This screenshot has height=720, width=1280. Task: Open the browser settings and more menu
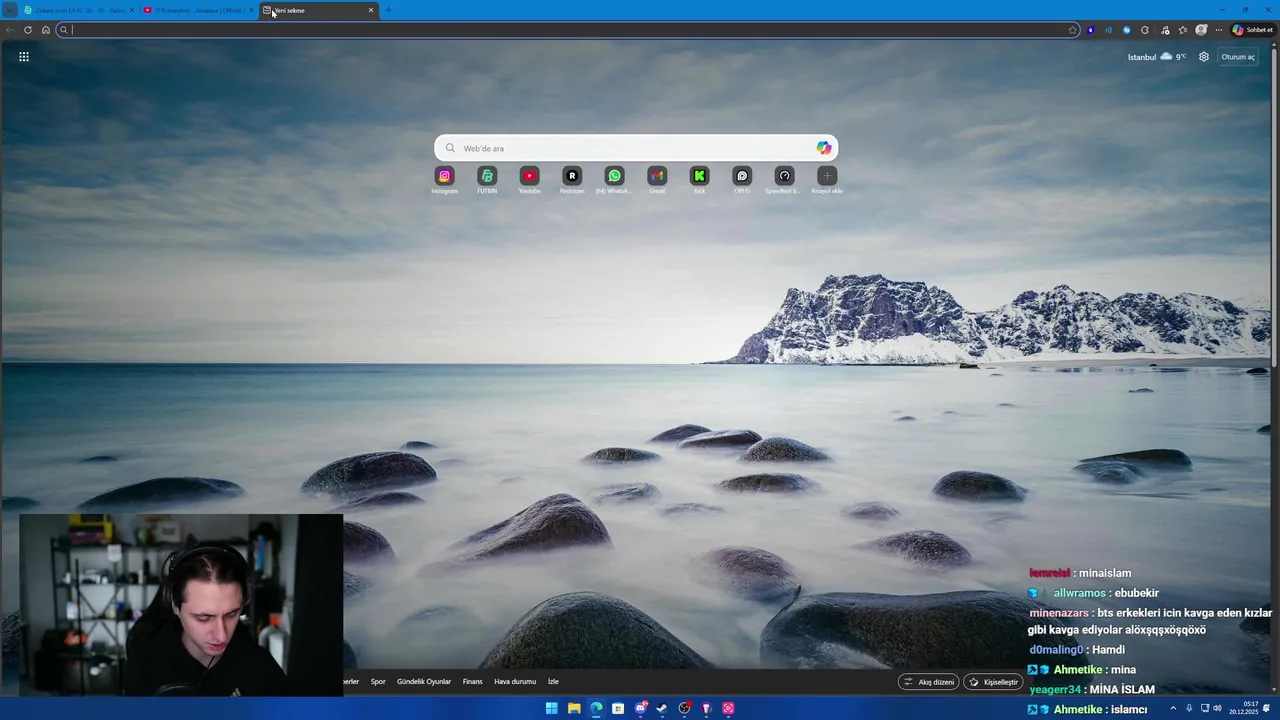point(1219,30)
